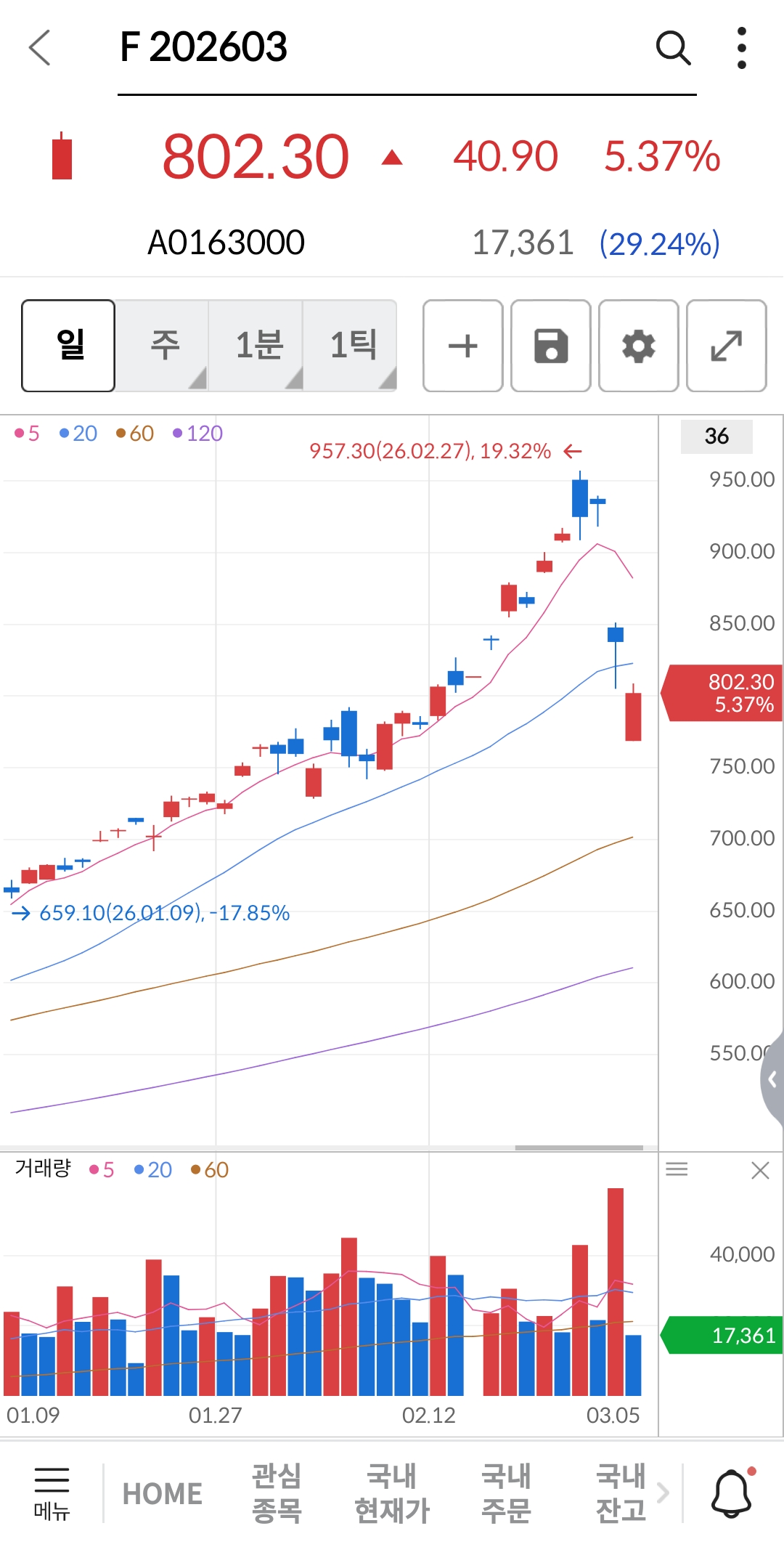Screen dimensions: 784x1547
Task: Close the volume panel with X
Action: pyautogui.click(x=760, y=1170)
